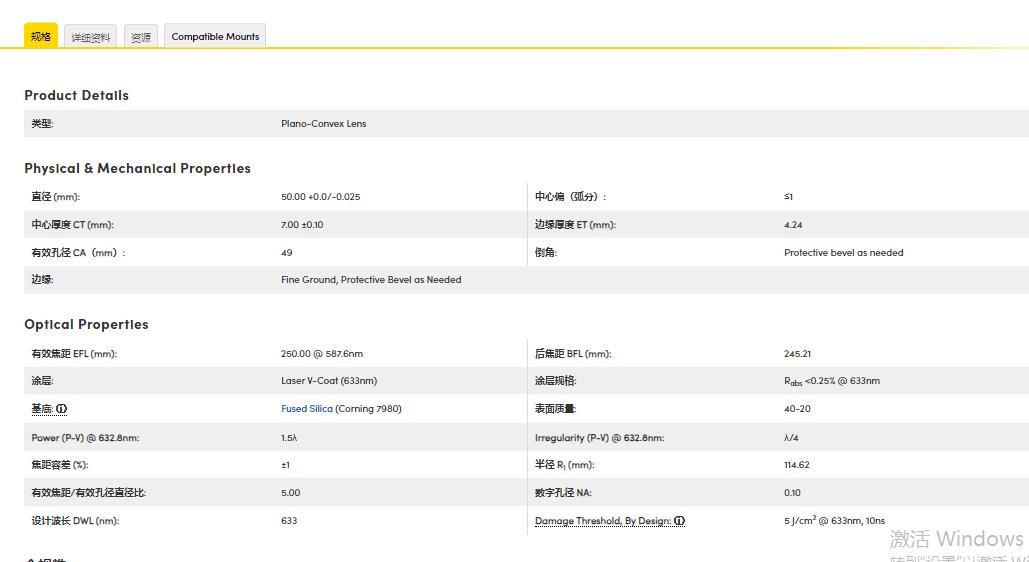
Task: Switch to the 规格 tab
Action: (40, 37)
